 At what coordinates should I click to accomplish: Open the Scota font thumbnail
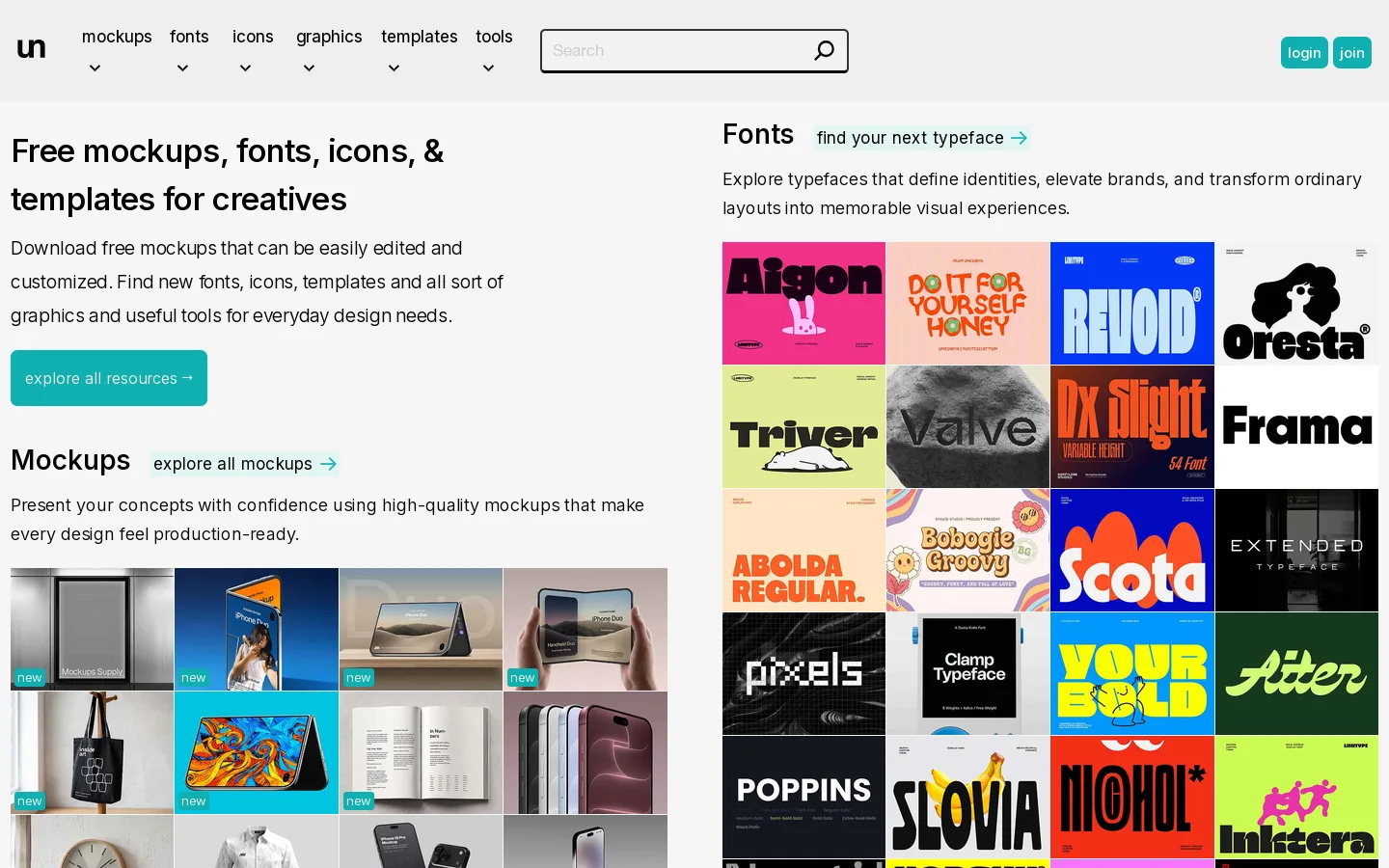pyautogui.click(x=1132, y=550)
